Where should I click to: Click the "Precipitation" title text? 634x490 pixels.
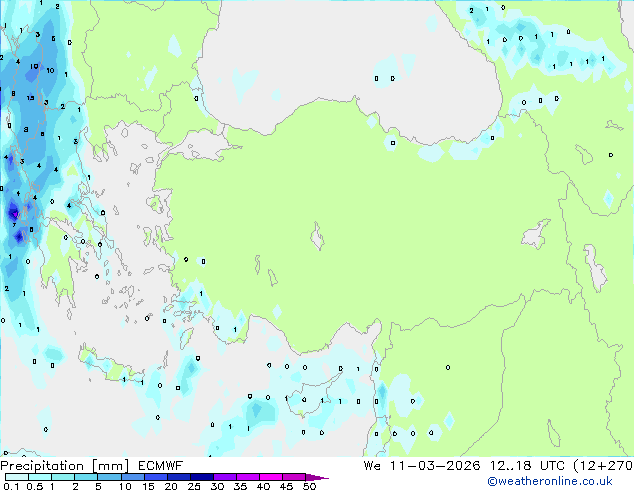(42, 466)
